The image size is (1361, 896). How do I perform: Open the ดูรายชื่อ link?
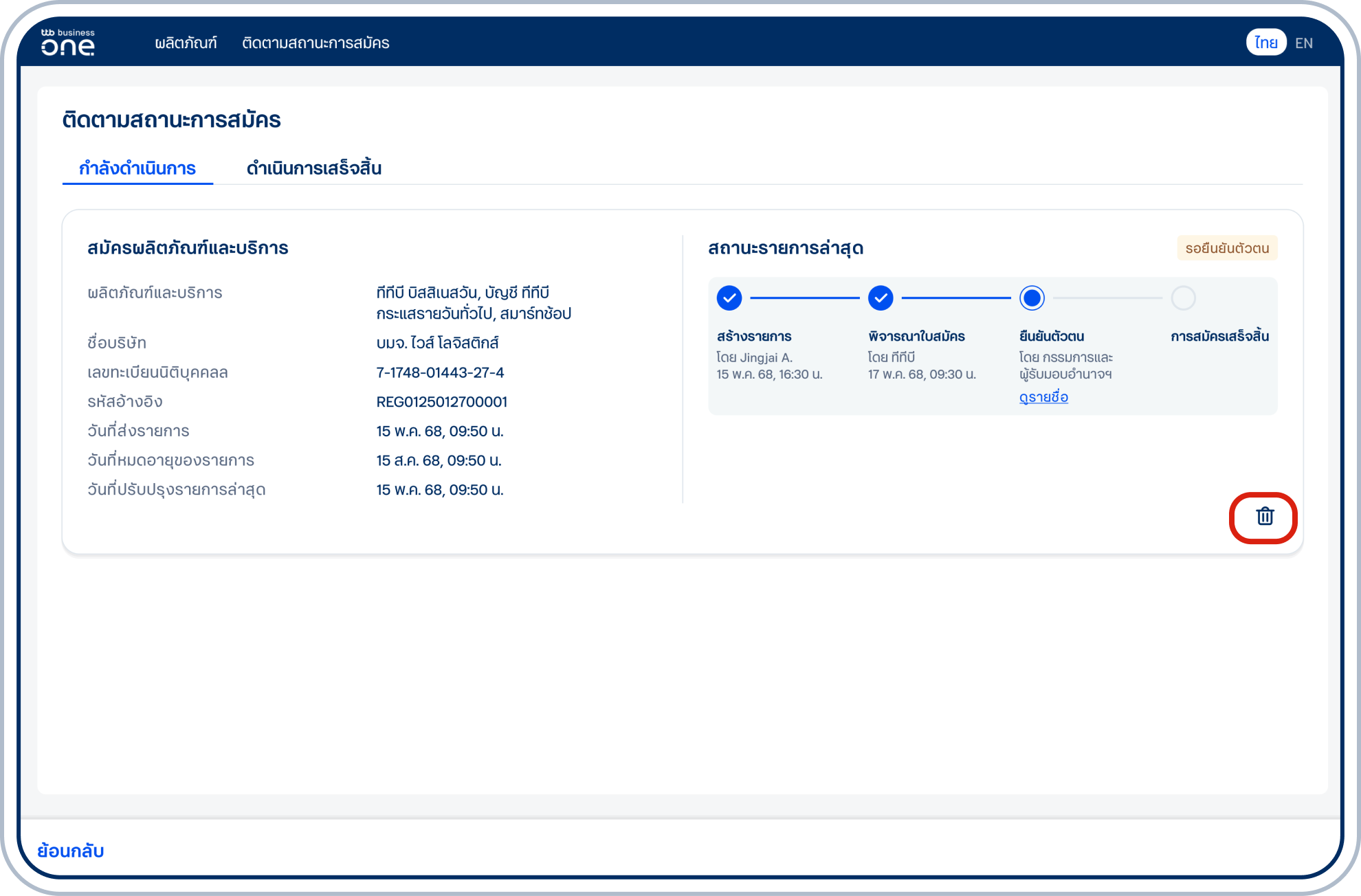click(1043, 397)
